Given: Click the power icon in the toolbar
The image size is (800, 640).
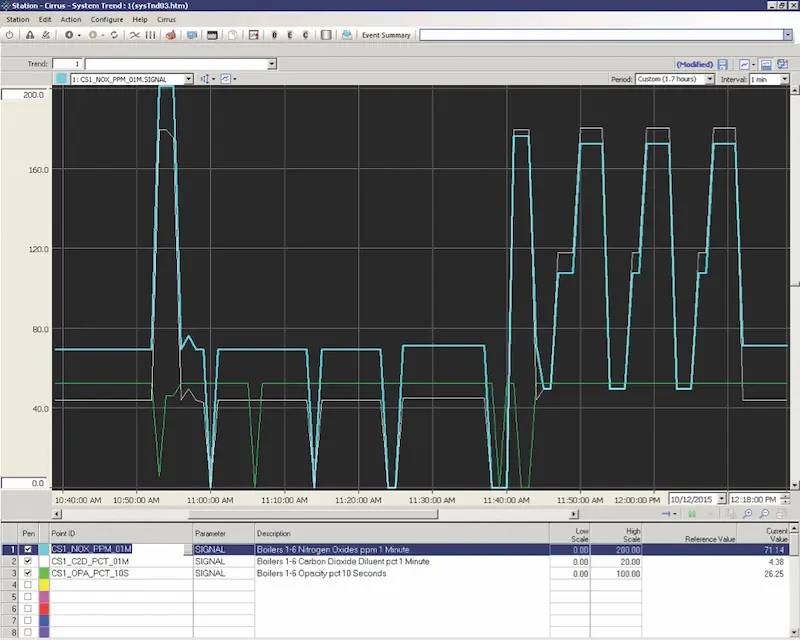Looking at the screenshot, I should pos(10,35).
